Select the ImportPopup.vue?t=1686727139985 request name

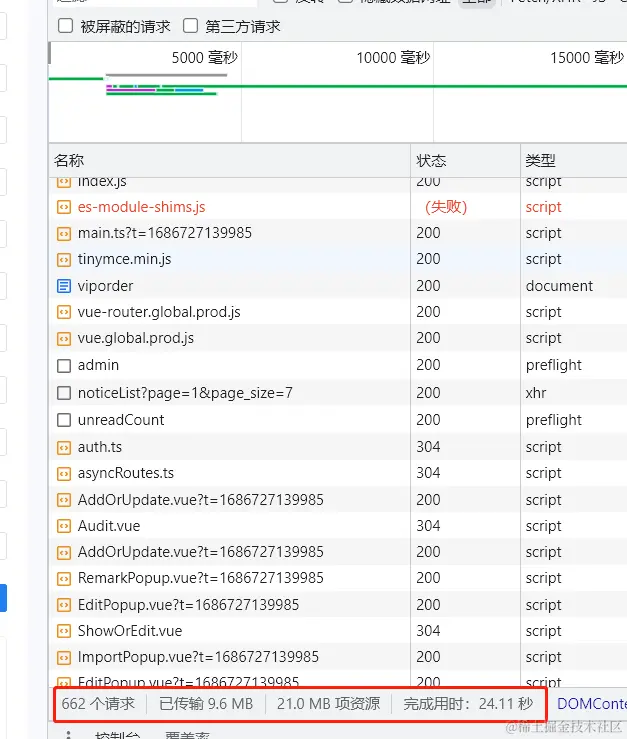click(x=198, y=657)
